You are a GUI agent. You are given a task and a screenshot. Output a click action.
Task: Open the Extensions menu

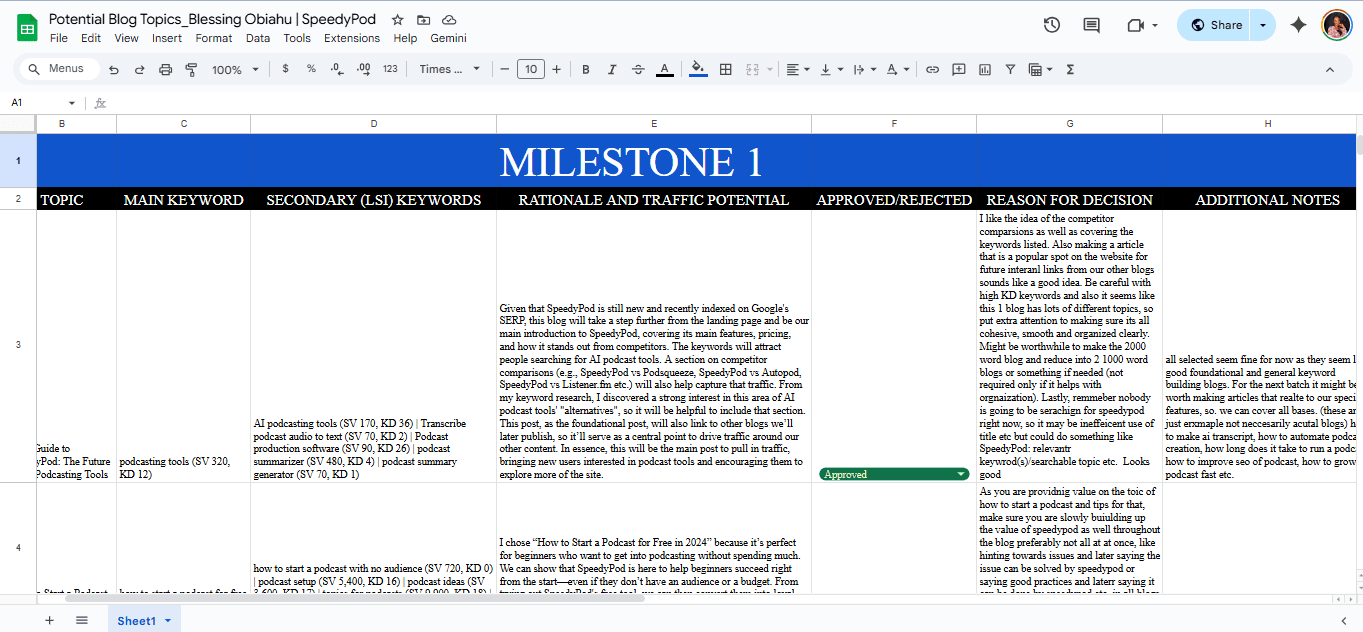[351, 38]
